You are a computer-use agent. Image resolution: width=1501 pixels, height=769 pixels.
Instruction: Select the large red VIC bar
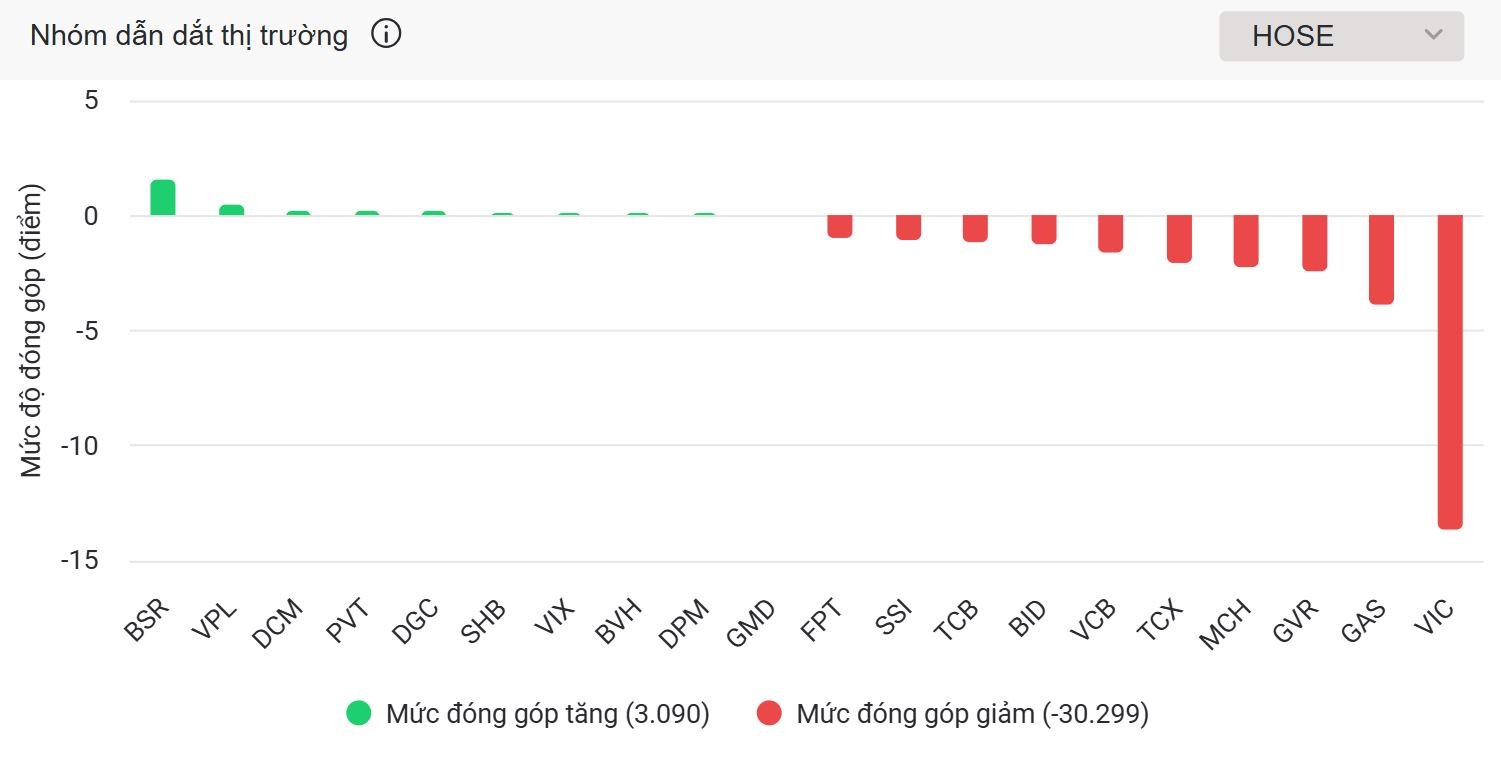1449,370
